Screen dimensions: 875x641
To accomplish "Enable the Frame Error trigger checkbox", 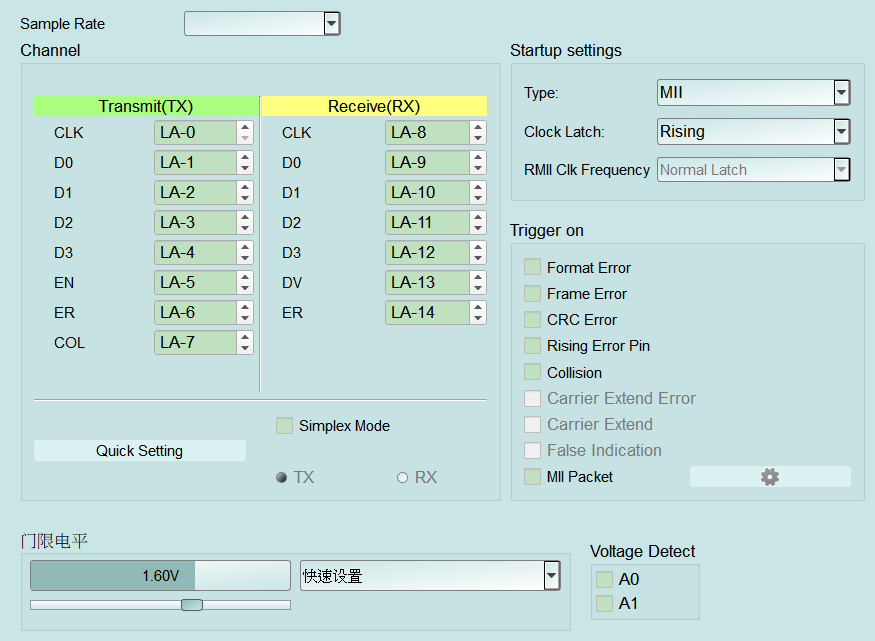I will [532, 293].
